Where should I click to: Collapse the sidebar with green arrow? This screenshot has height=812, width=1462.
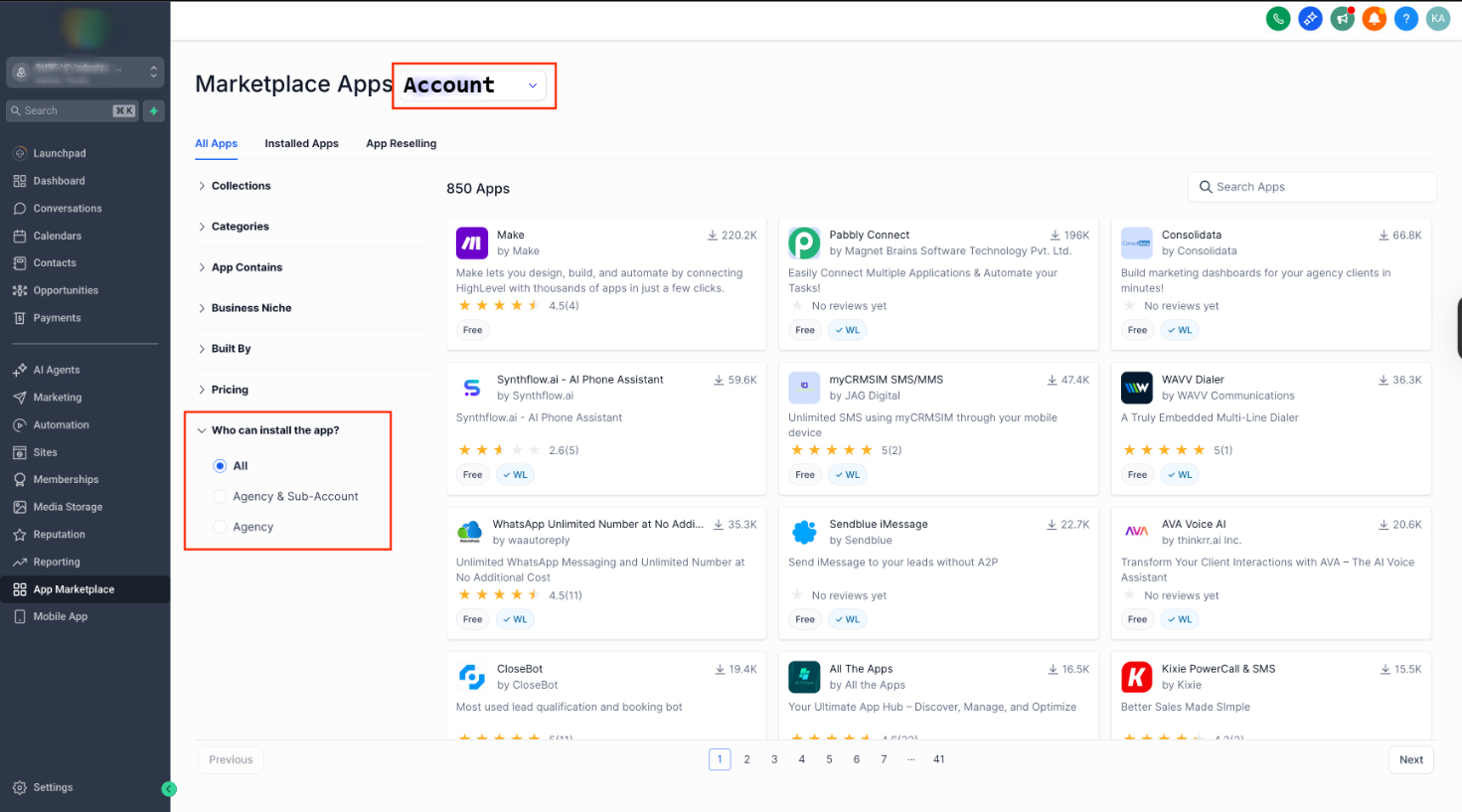(x=169, y=789)
